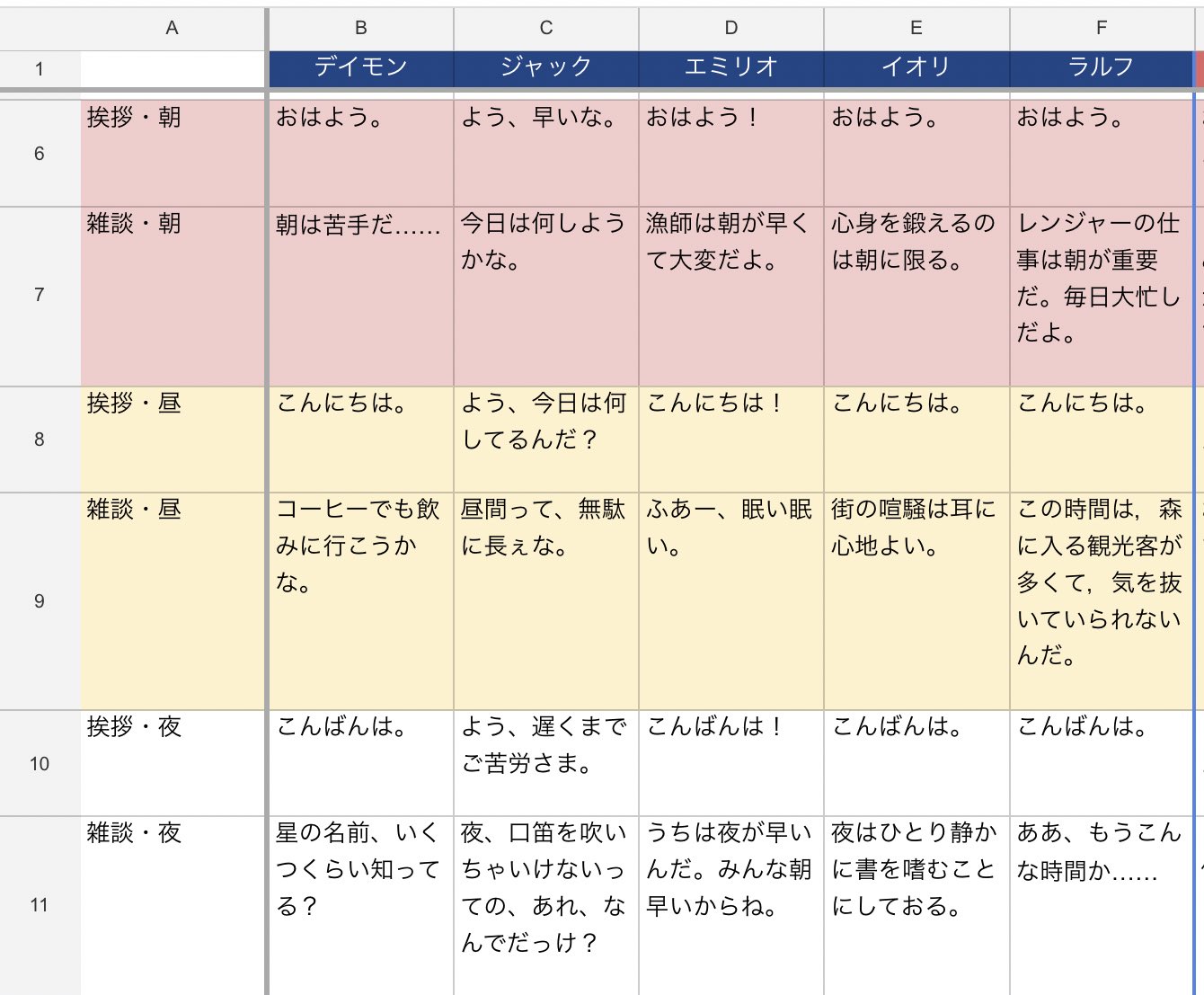Select cell with コーヒーでも飲みに行こうかな。
This screenshot has height=995, width=1204.
click(x=361, y=601)
